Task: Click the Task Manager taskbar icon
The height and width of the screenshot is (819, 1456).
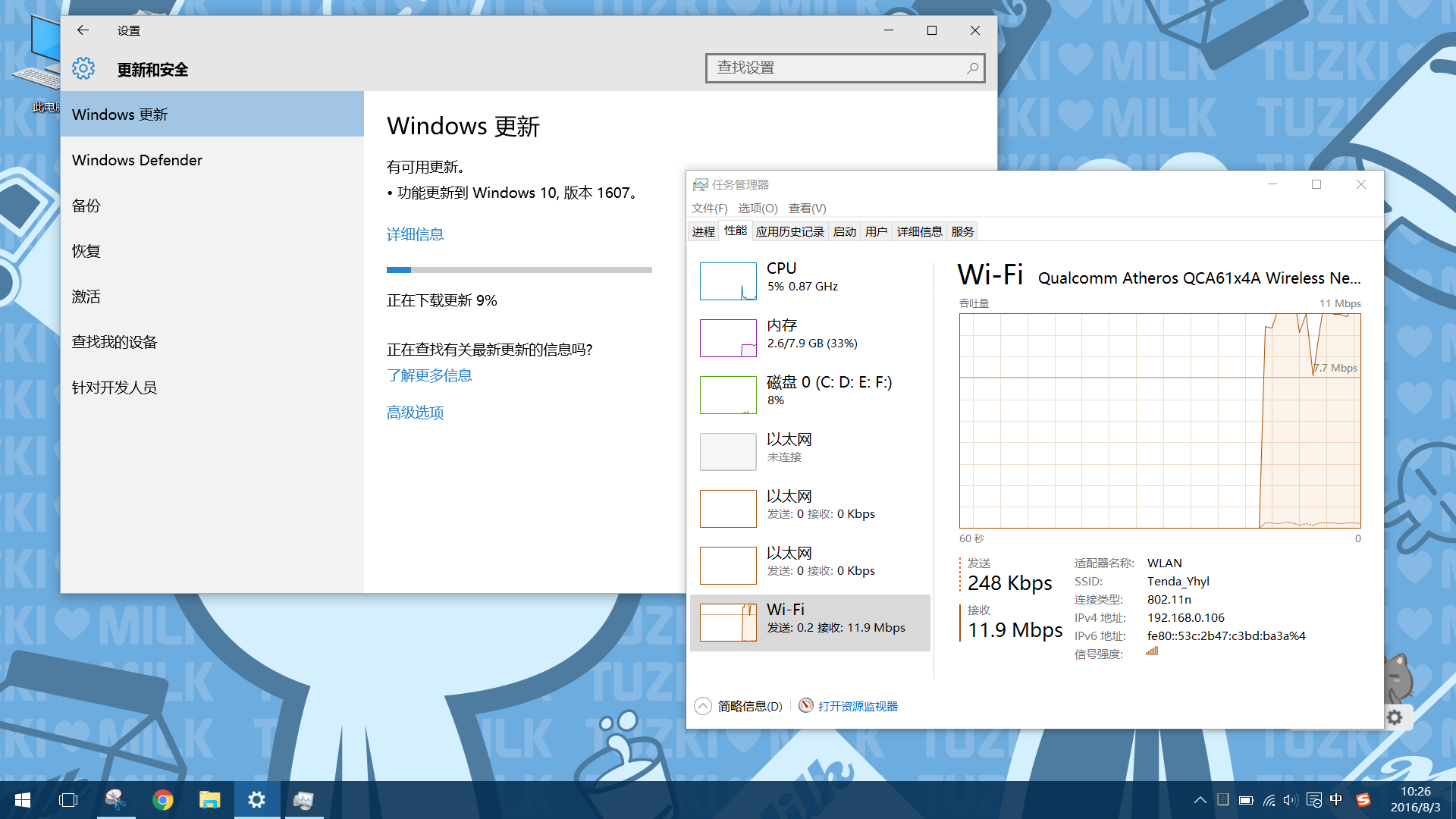Action: (303, 800)
